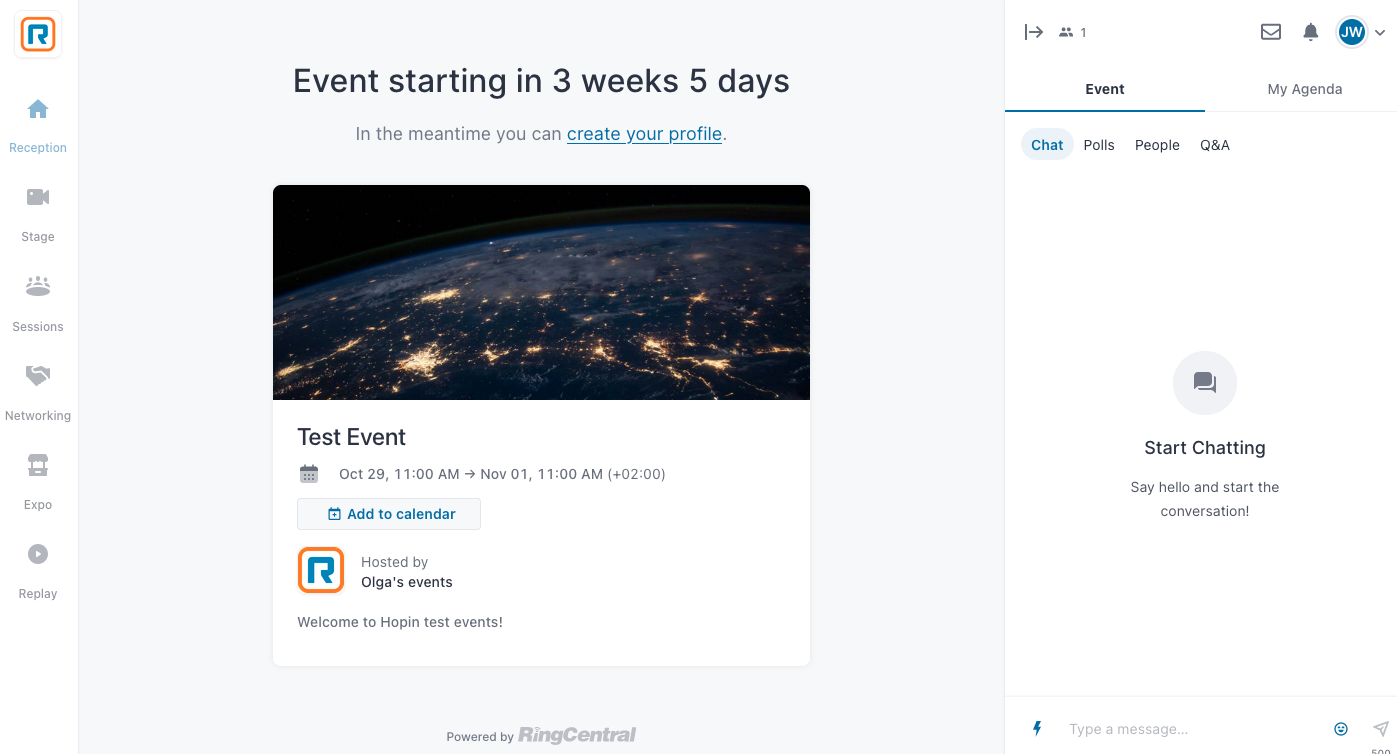
Task: Open Networking via the handshake icon
Action: [x=38, y=376]
